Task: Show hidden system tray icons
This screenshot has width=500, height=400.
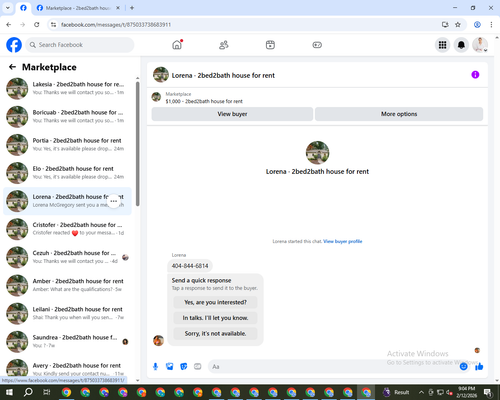Action: click(421, 392)
